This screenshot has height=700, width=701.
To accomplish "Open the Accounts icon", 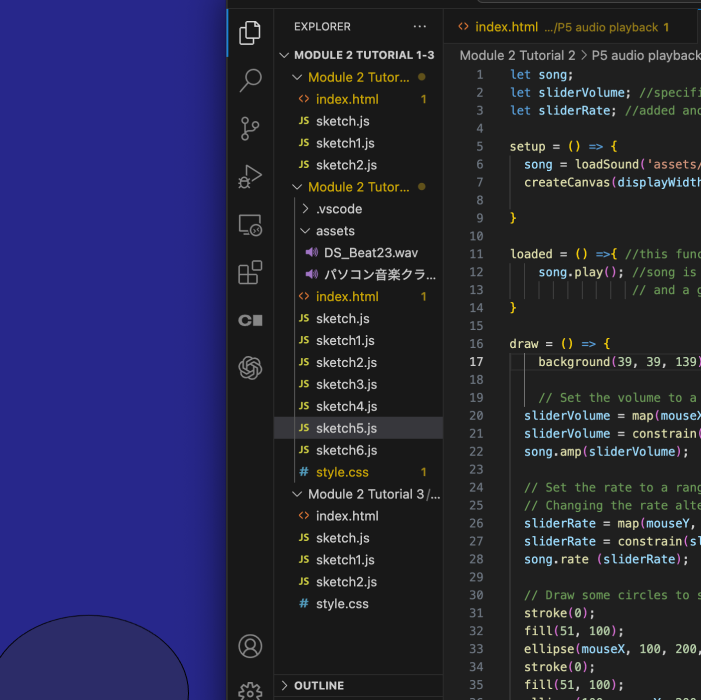I will pos(250,646).
